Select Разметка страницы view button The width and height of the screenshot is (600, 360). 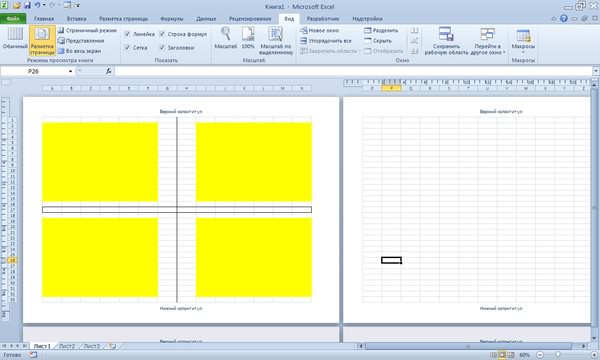(42, 40)
